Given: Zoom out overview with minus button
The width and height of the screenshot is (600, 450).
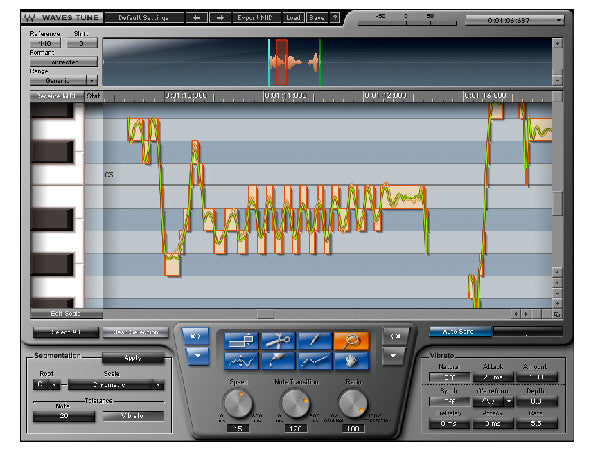Looking at the screenshot, I should pyautogui.click(x=557, y=80).
